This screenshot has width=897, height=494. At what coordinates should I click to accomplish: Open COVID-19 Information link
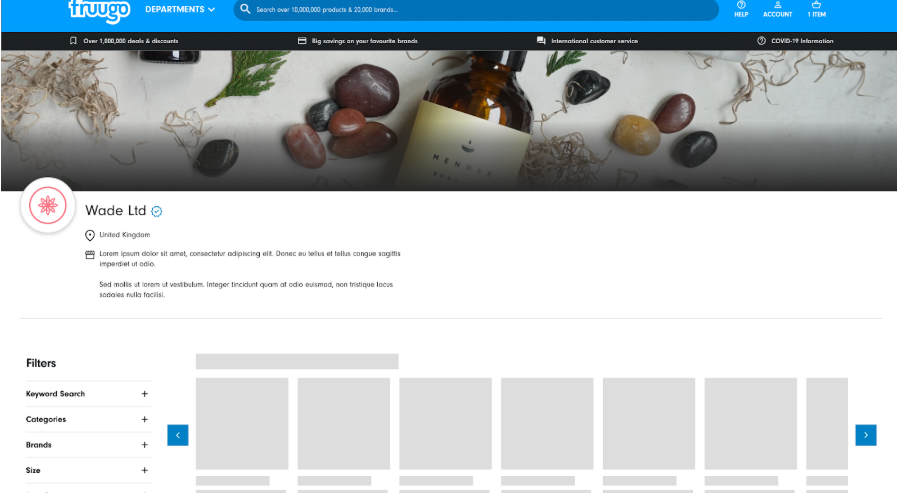796,41
